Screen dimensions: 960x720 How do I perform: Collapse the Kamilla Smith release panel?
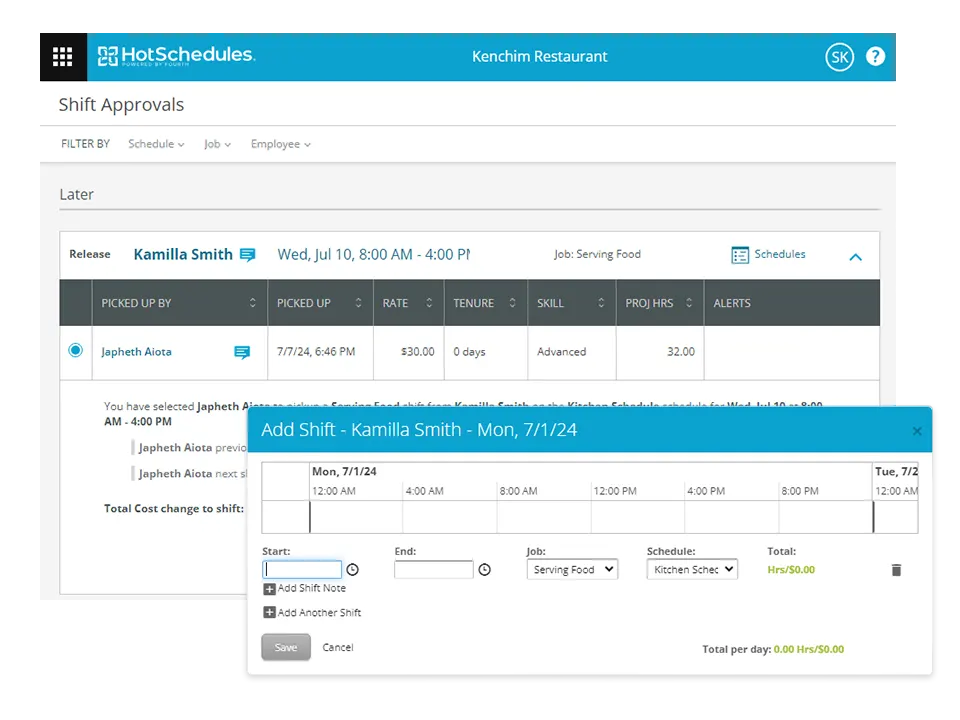[855, 257]
